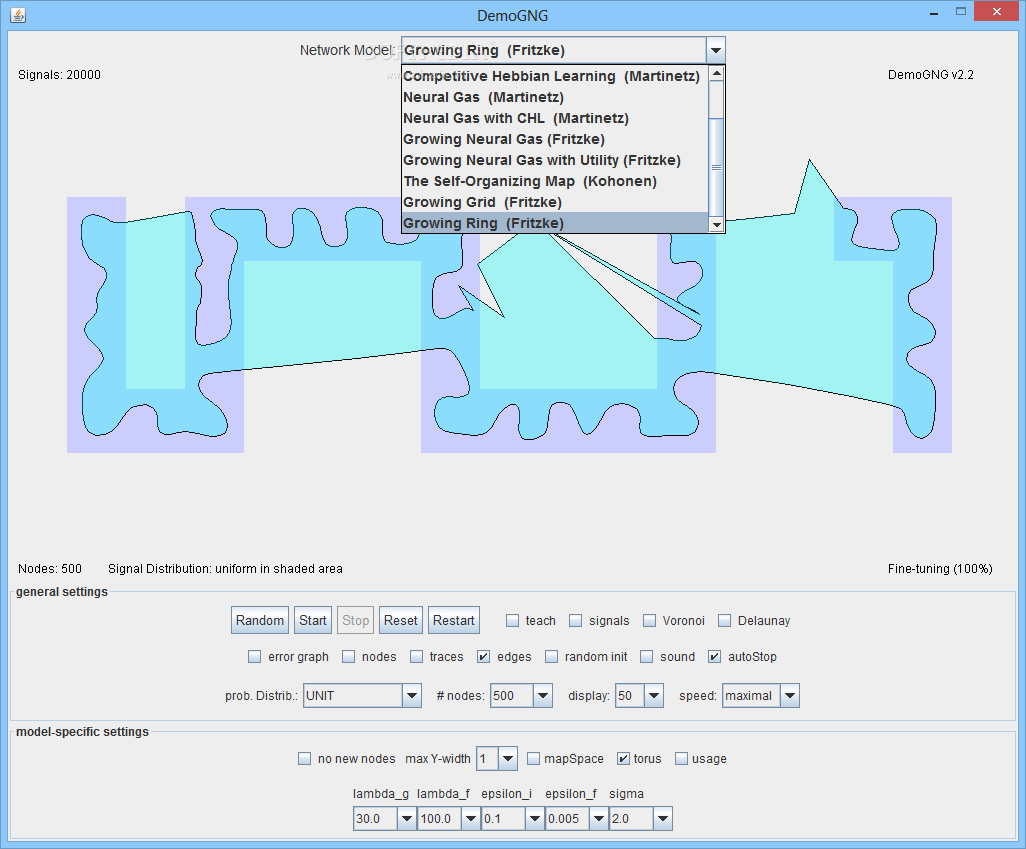The height and width of the screenshot is (849, 1026).
Task: Select Growing Neural Gas (Fritzke) option
Action: [x=555, y=139]
